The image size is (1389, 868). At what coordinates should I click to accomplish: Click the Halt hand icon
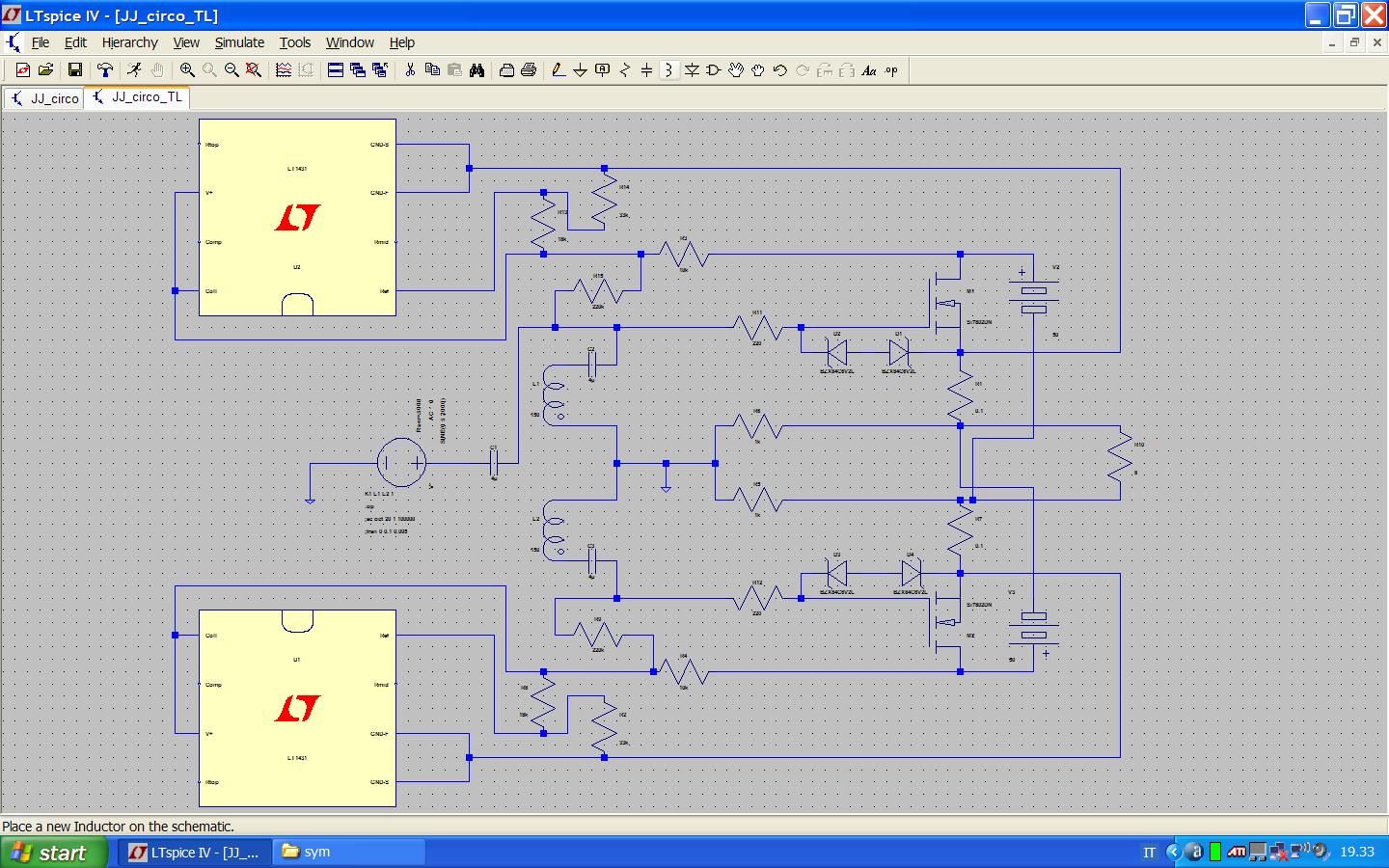click(156, 70)
